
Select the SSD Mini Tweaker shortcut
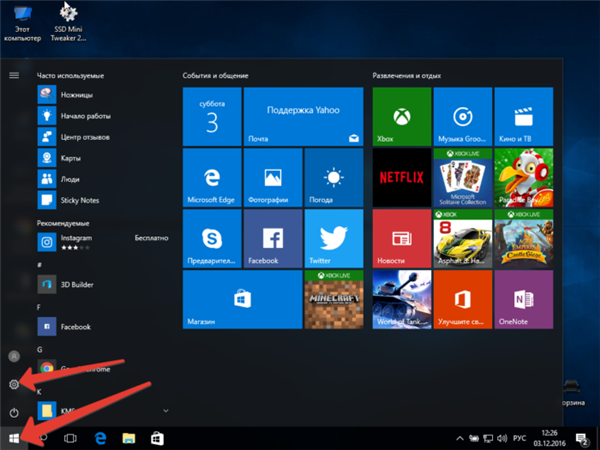68,23
